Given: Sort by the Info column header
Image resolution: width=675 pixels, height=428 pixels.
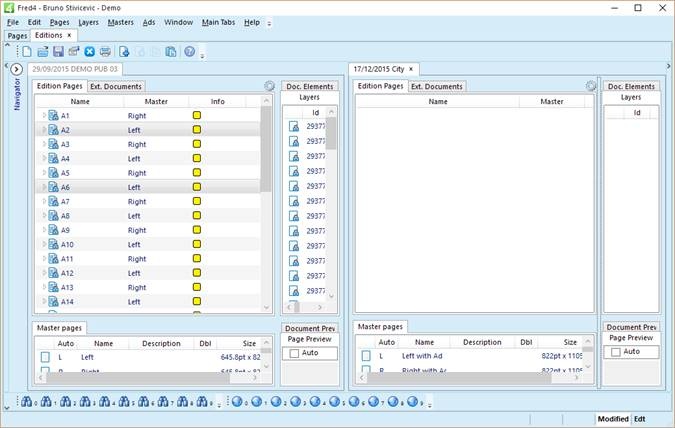Looking at the screenshot, I should (x=217, y=101).
